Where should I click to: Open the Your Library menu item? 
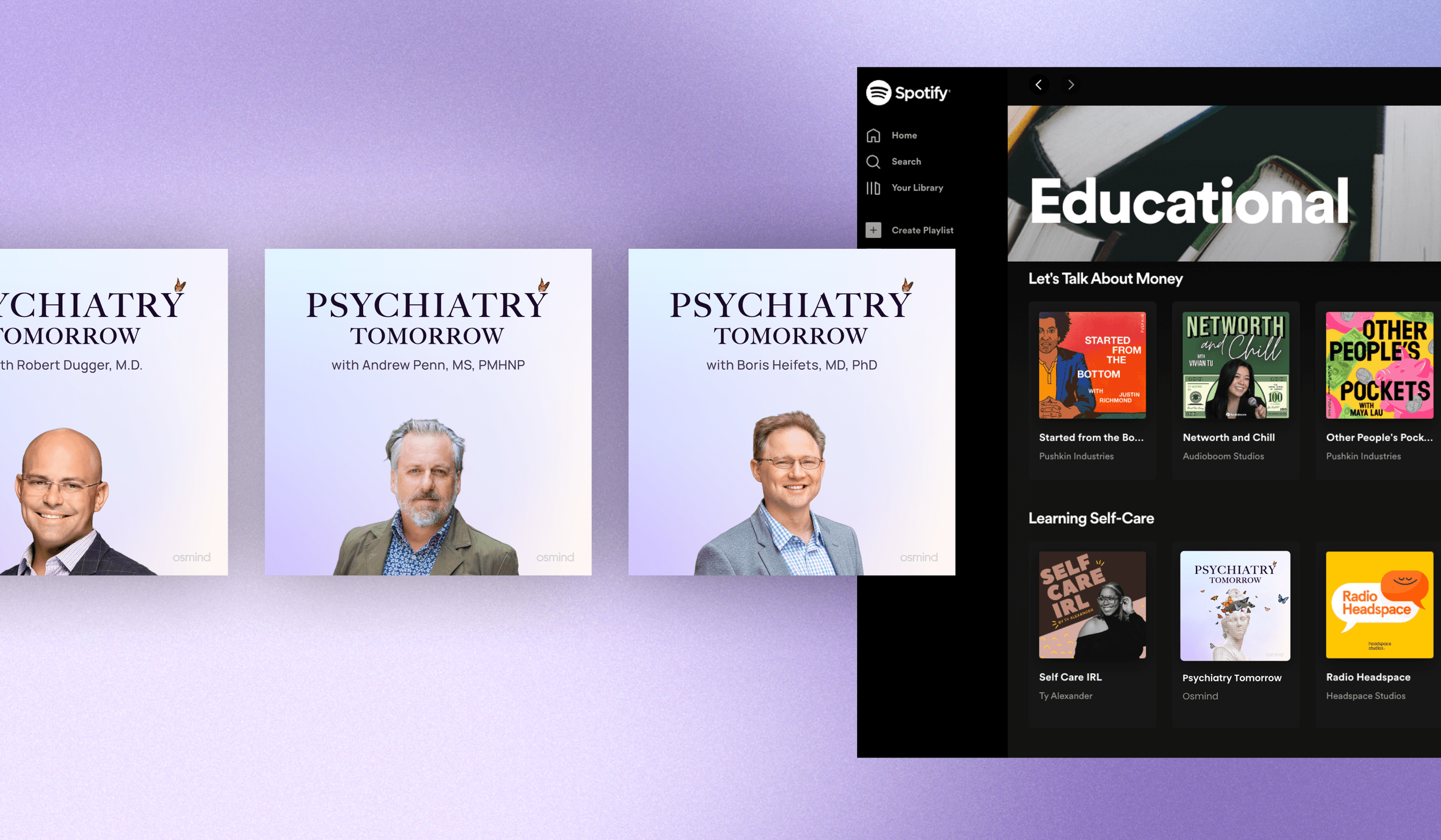[x=917, y=188]
